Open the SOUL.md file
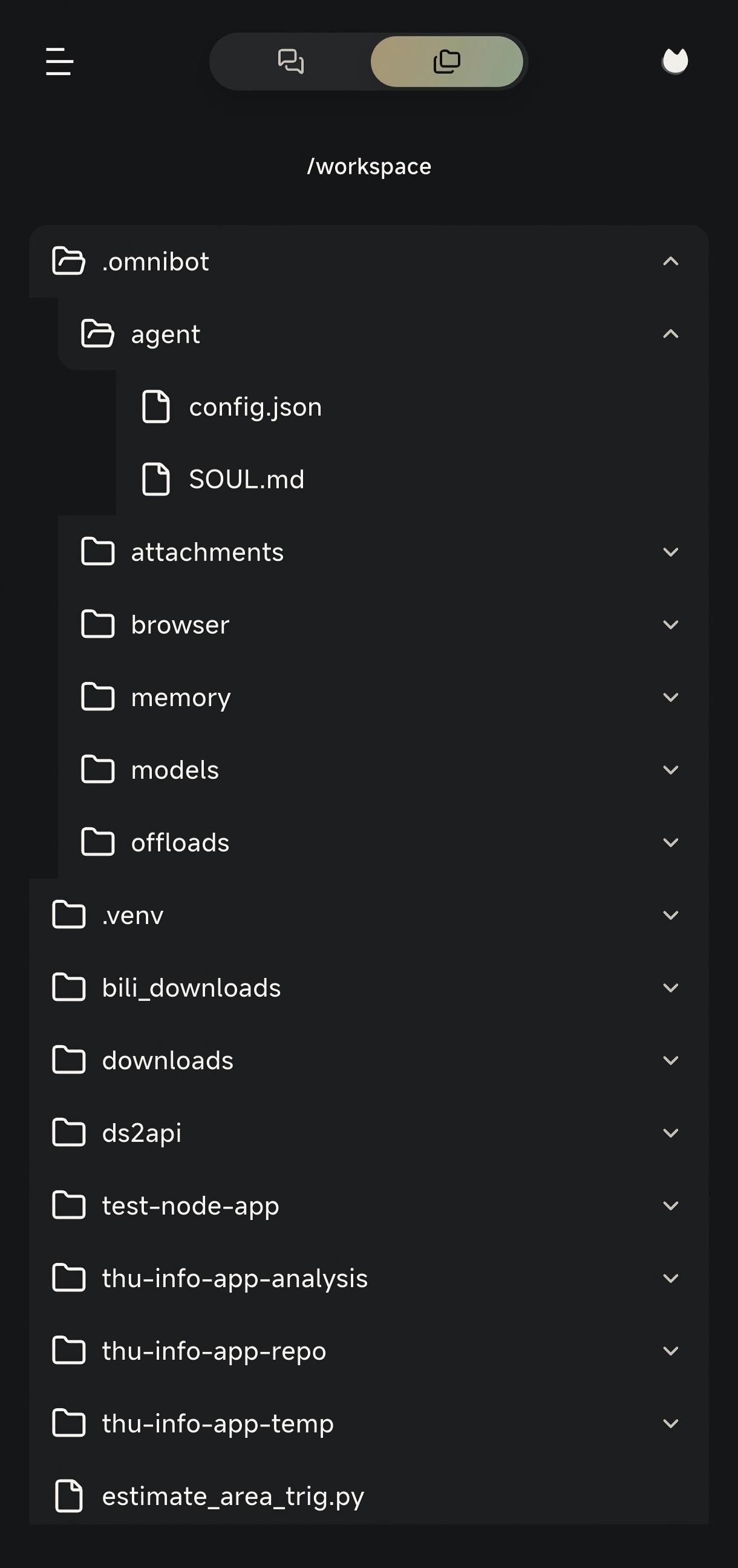738x1568 pixels. (412, 479)
